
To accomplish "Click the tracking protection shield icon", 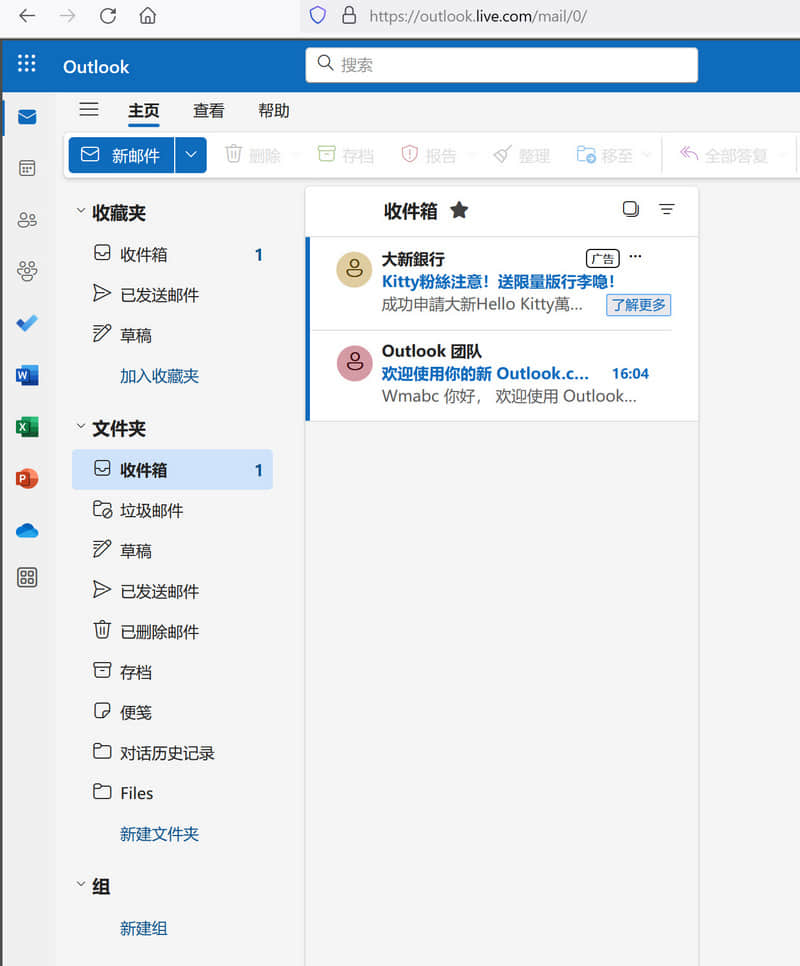I will pyautogui.click(x=318, y=15).
